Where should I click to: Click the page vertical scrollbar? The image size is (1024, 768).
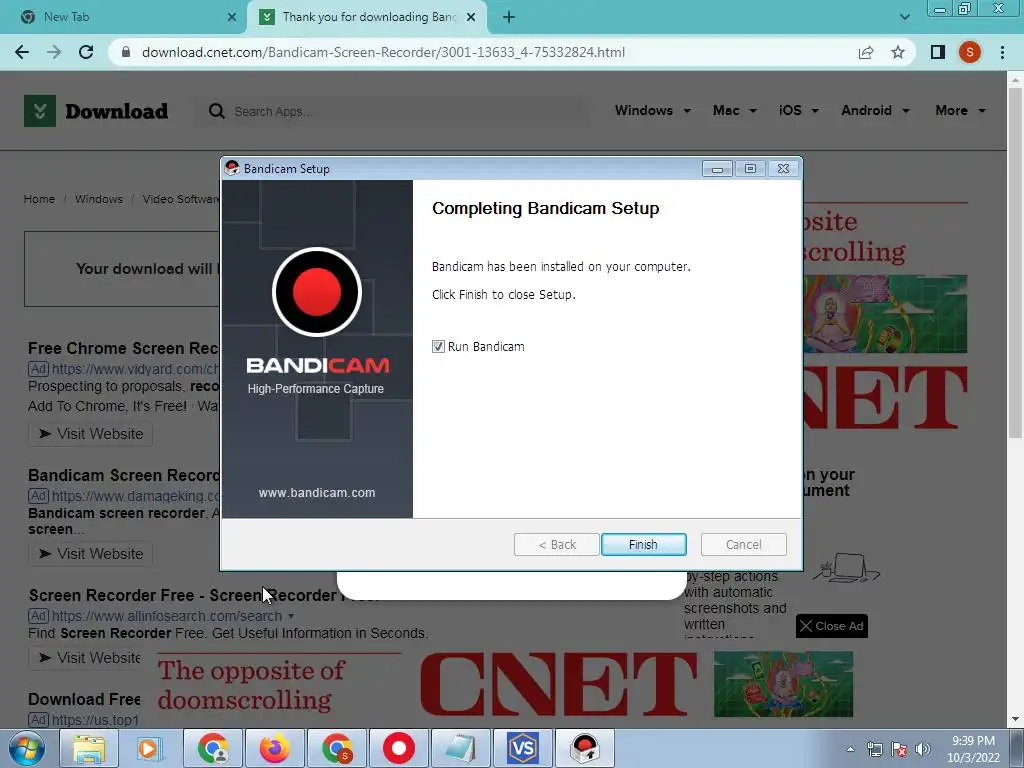pyautogui.click(x=1015, y=261)
